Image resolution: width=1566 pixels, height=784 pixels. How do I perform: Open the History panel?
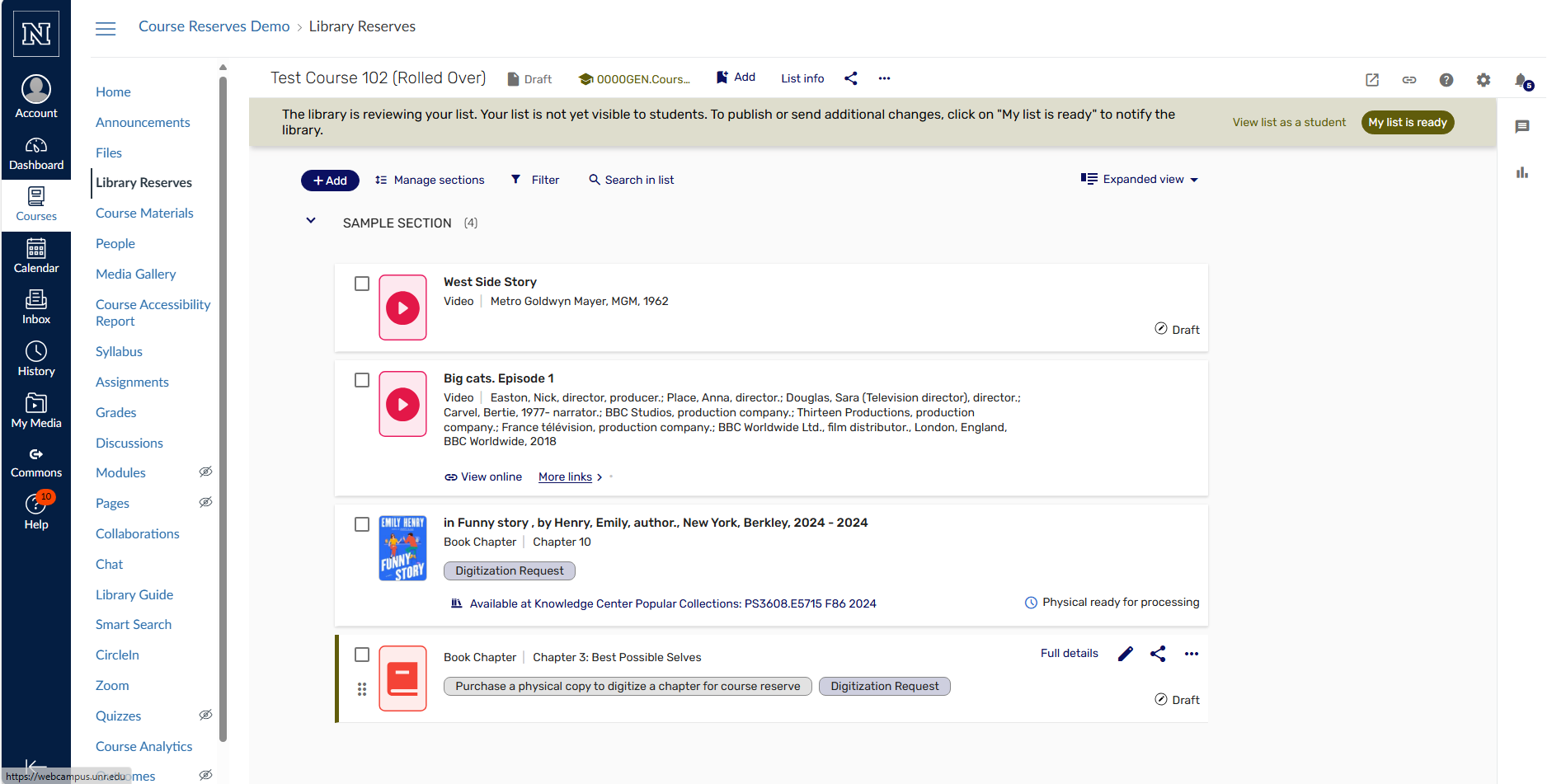click(x=36, y=359)
